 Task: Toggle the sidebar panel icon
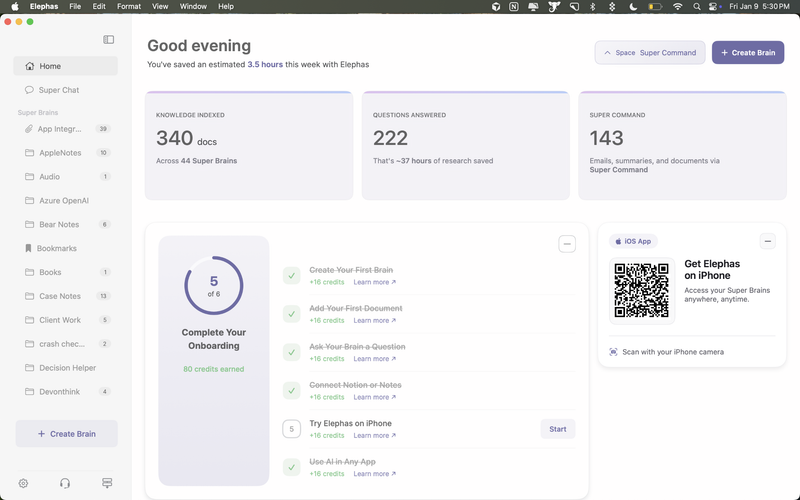(108, 39)
